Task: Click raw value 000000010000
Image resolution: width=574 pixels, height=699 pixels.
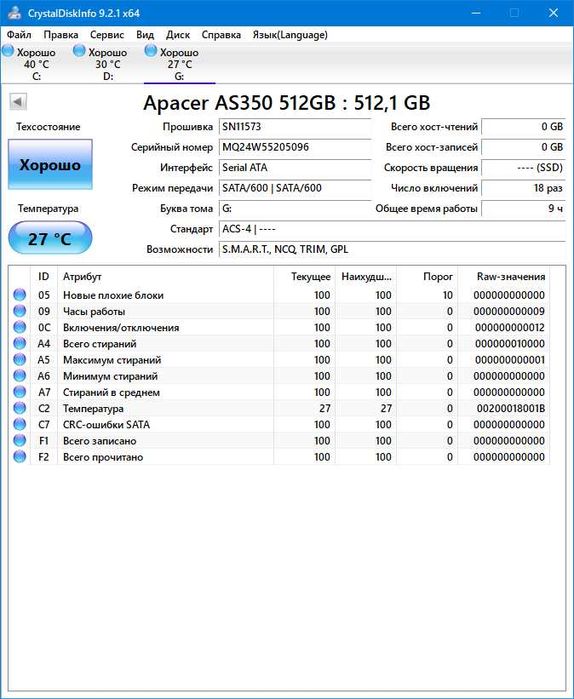Action: [510, 344]
